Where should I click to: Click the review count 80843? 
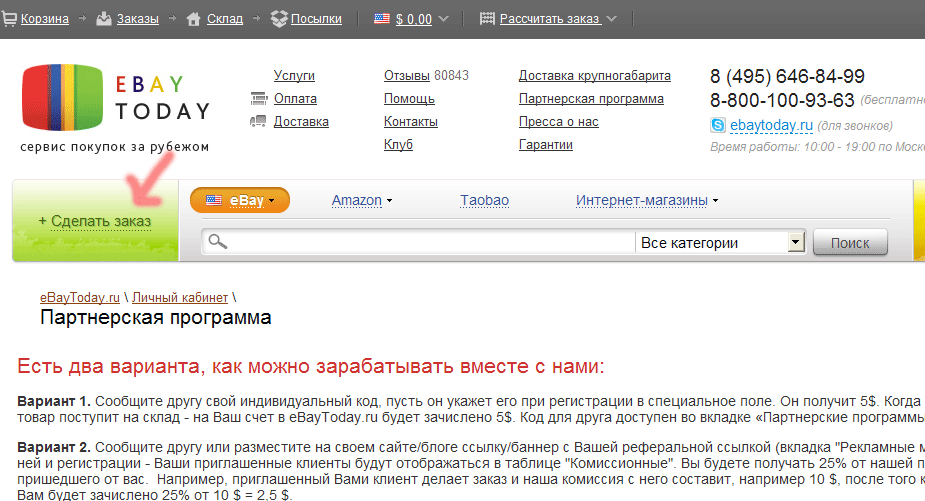451,76
